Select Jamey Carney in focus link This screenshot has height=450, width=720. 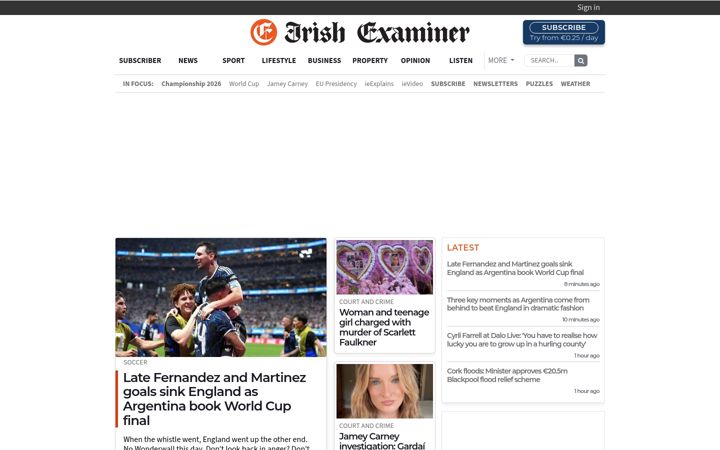pyautogui.click(x=287, y=84)
